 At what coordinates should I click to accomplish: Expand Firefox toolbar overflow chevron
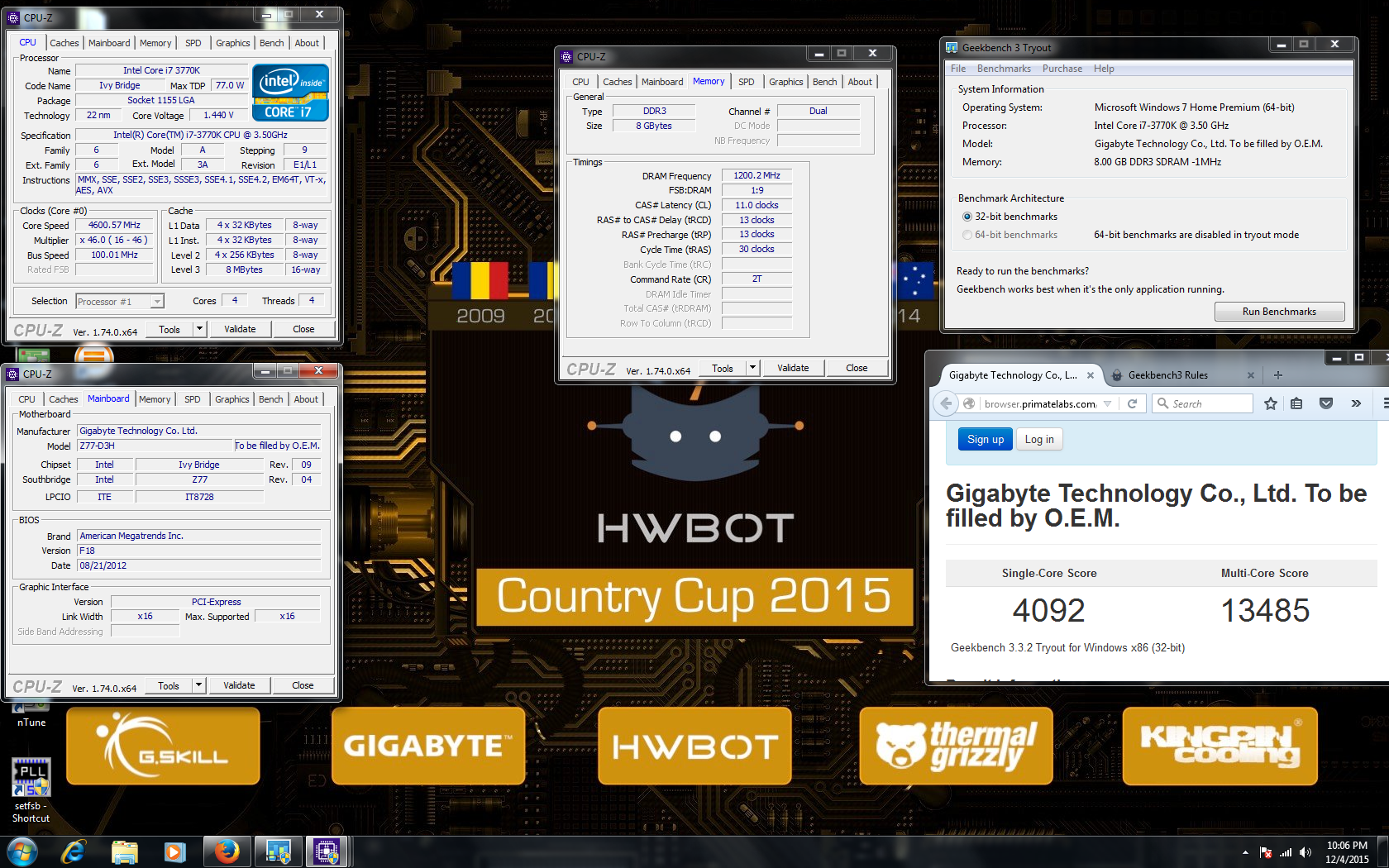(1356, 403)
